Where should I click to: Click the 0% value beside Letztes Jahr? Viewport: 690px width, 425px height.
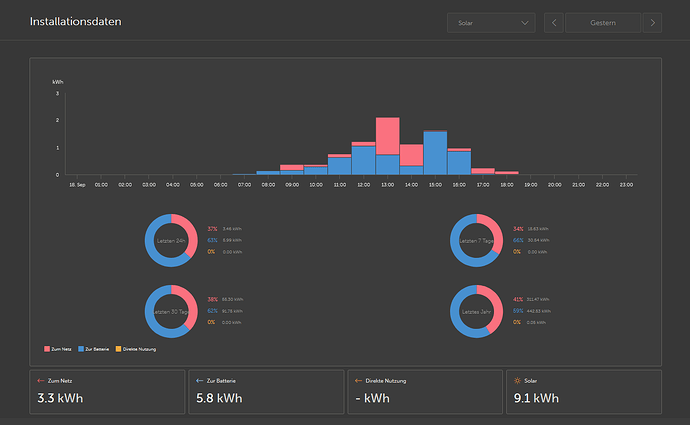point(517,322)
